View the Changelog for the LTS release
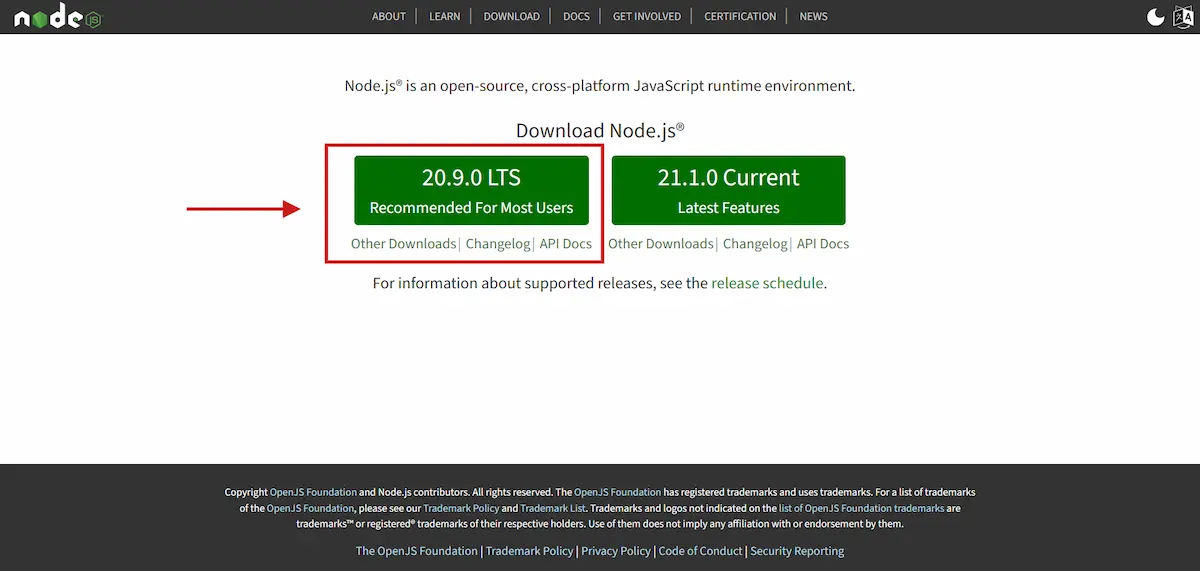This screenshot has width=1200, height=571. (498, 243)
